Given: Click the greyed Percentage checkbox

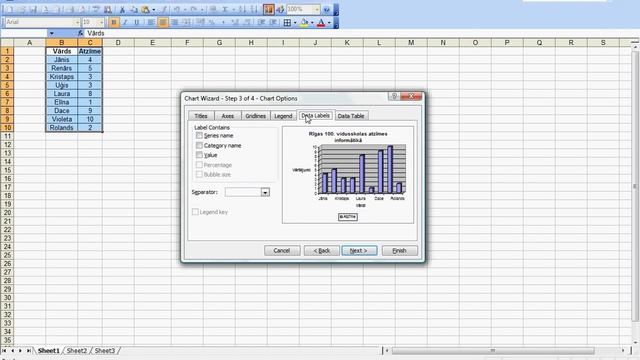Looking at the screenshot, I should point(199,164).
